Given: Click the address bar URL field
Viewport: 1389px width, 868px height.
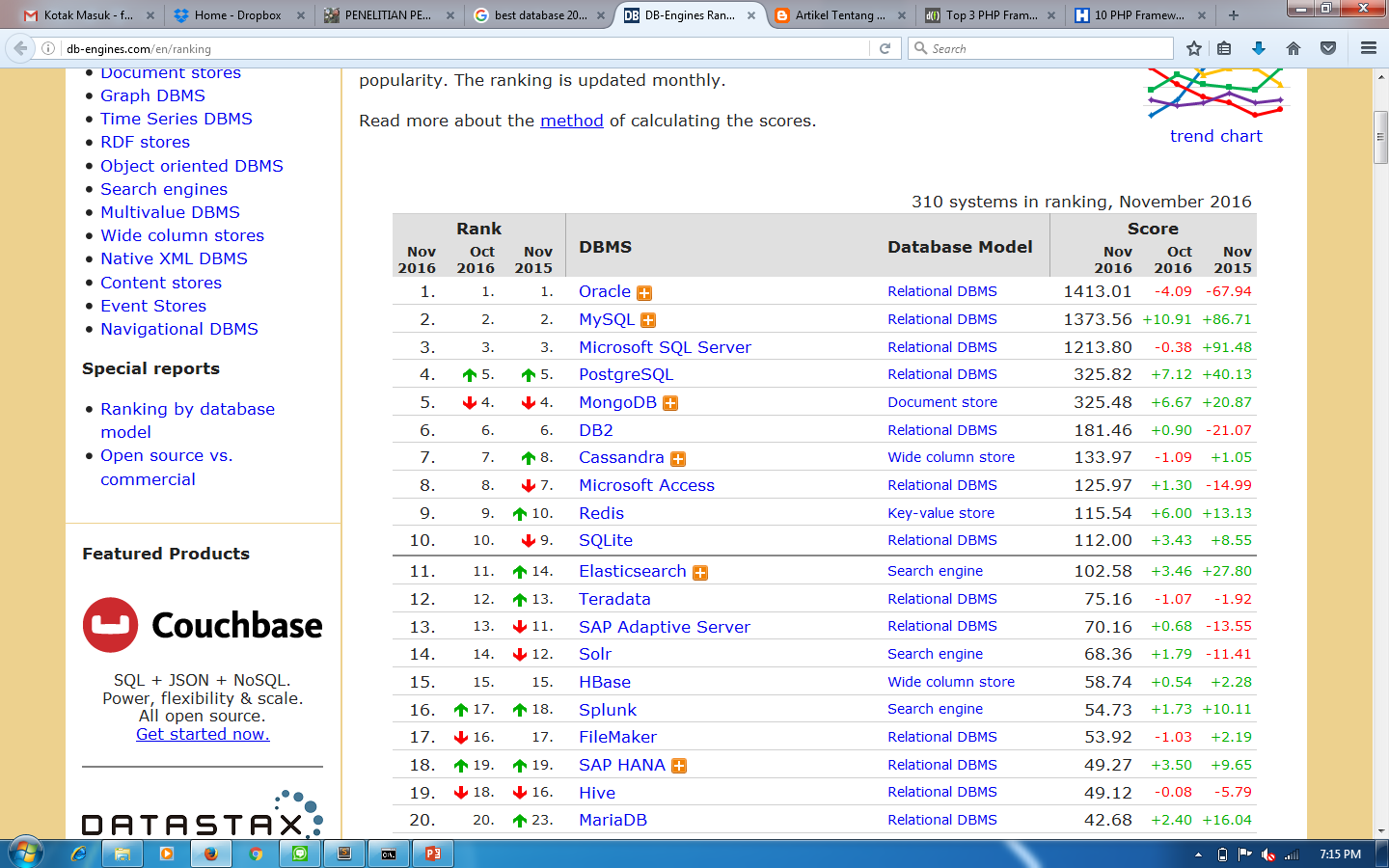Looking at the screenshot, I should 463,48.
